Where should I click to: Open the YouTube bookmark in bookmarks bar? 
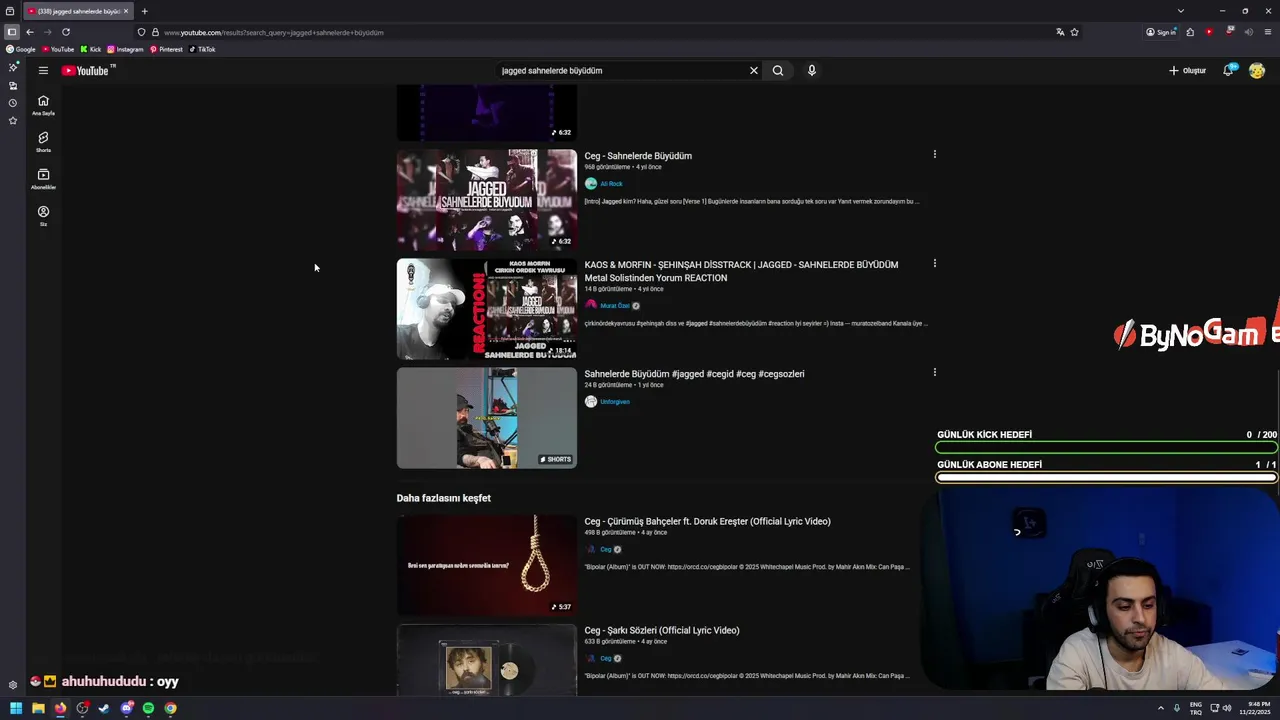[57, 49]
